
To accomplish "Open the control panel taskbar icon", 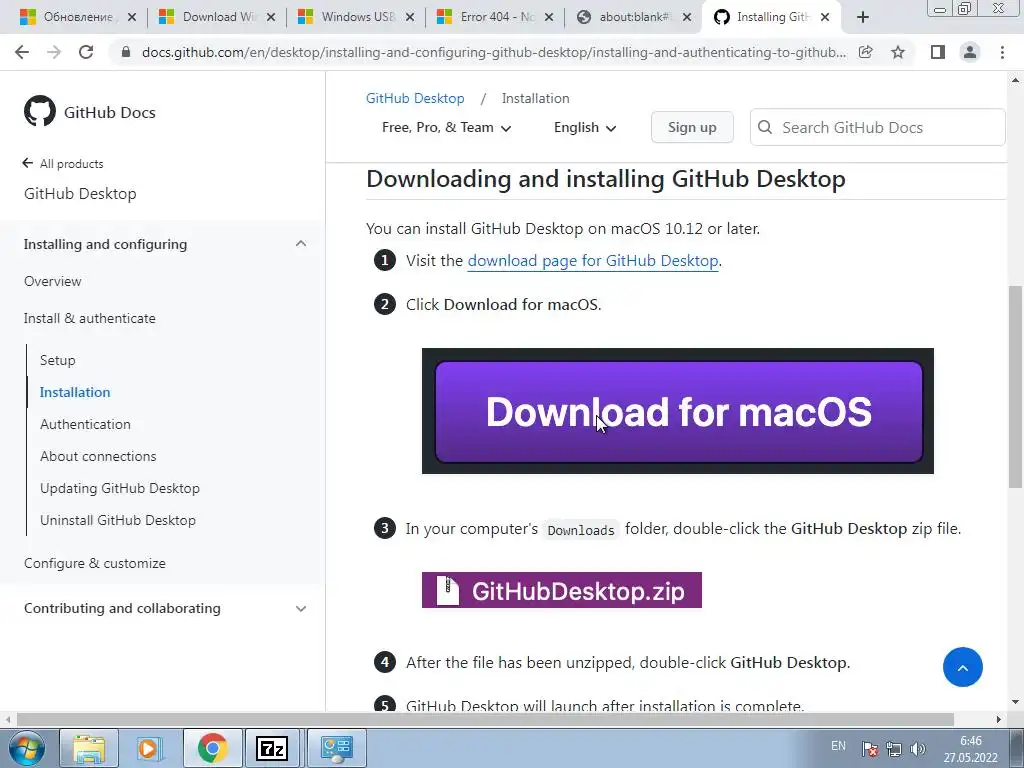I will tap(336, 748).
